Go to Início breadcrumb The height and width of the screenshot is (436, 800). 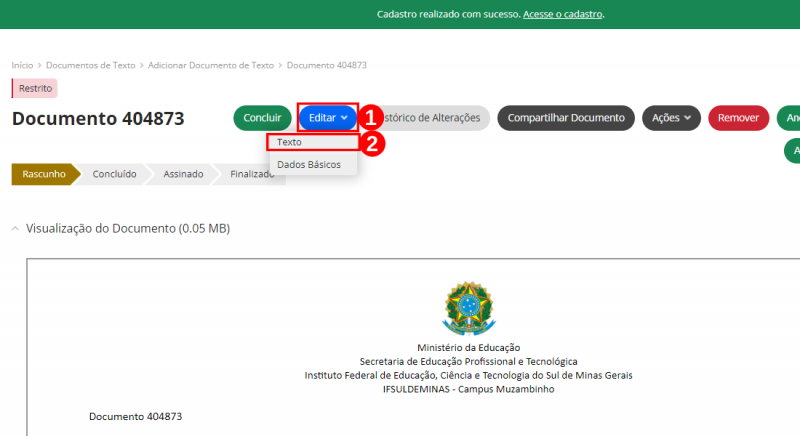22,65
